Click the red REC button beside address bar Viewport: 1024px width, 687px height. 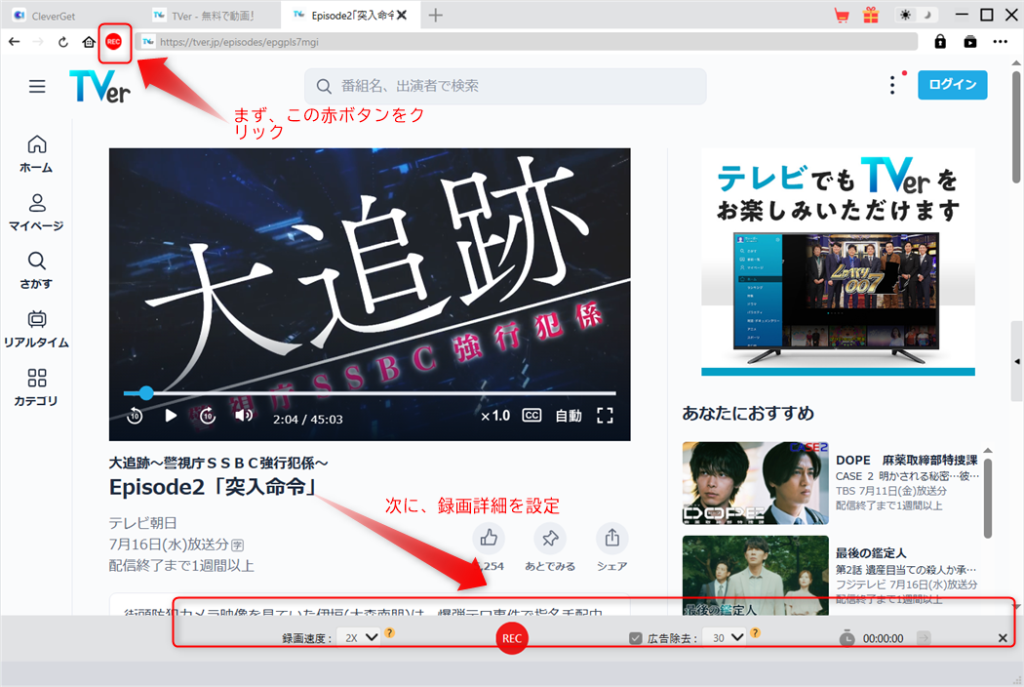click(114, 42)
